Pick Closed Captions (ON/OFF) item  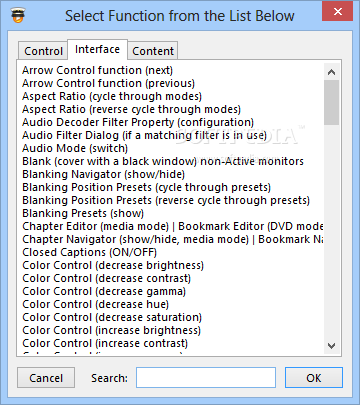(x=89, y=252)
